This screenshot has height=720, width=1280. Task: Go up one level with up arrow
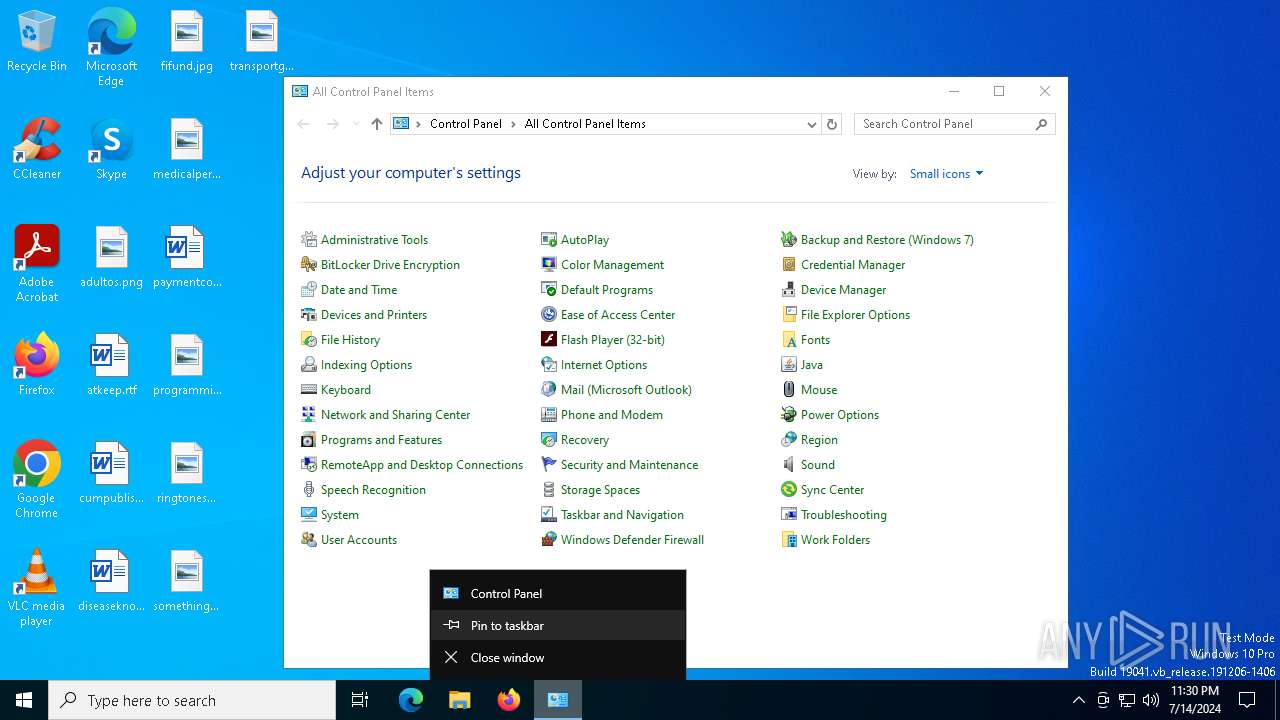click(377, 124)
